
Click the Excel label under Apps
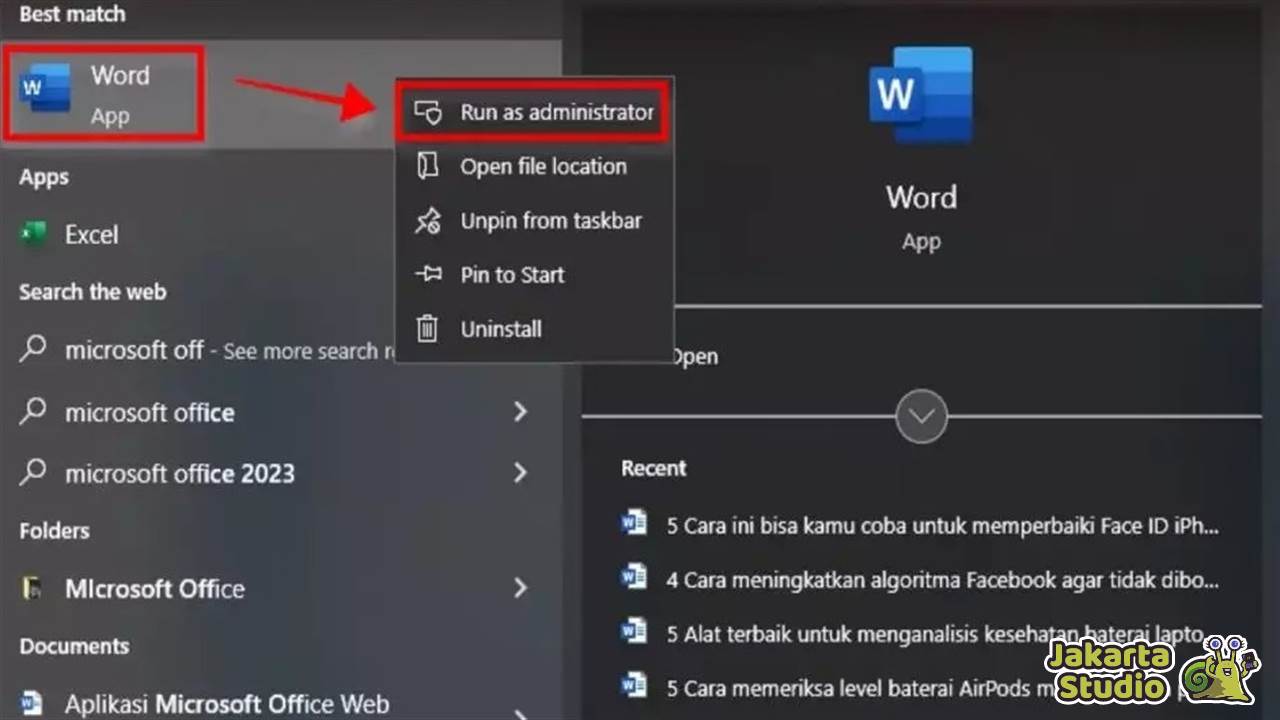pyautogui.click(x=92, y=235)
